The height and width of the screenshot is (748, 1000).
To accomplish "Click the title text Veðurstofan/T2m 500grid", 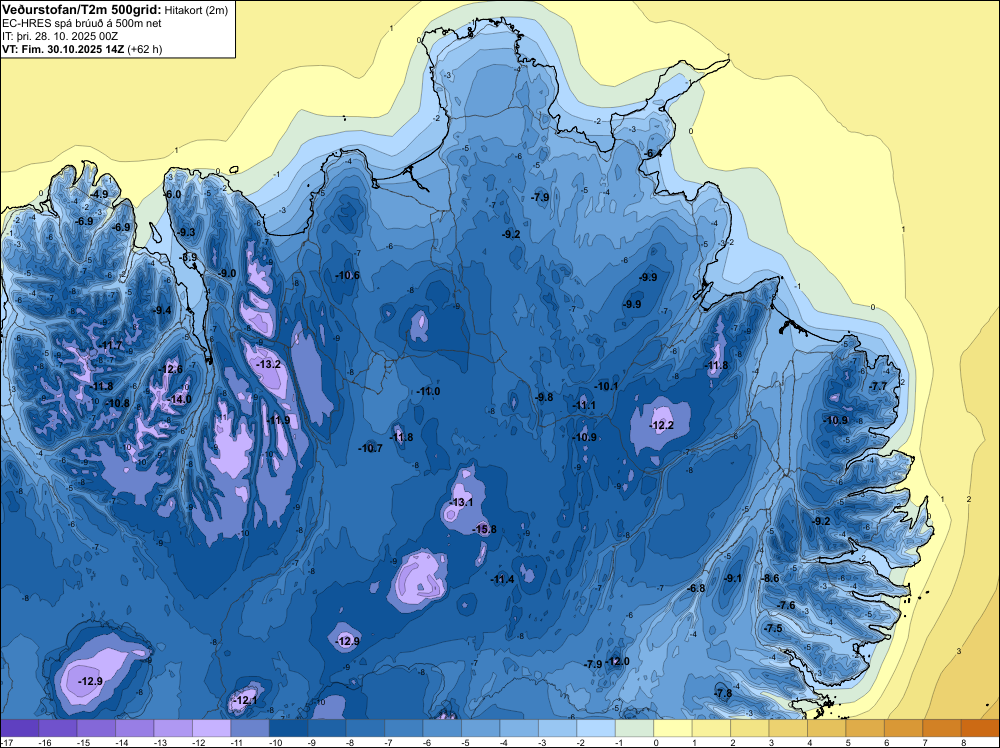I will click(x=81, y=9).
